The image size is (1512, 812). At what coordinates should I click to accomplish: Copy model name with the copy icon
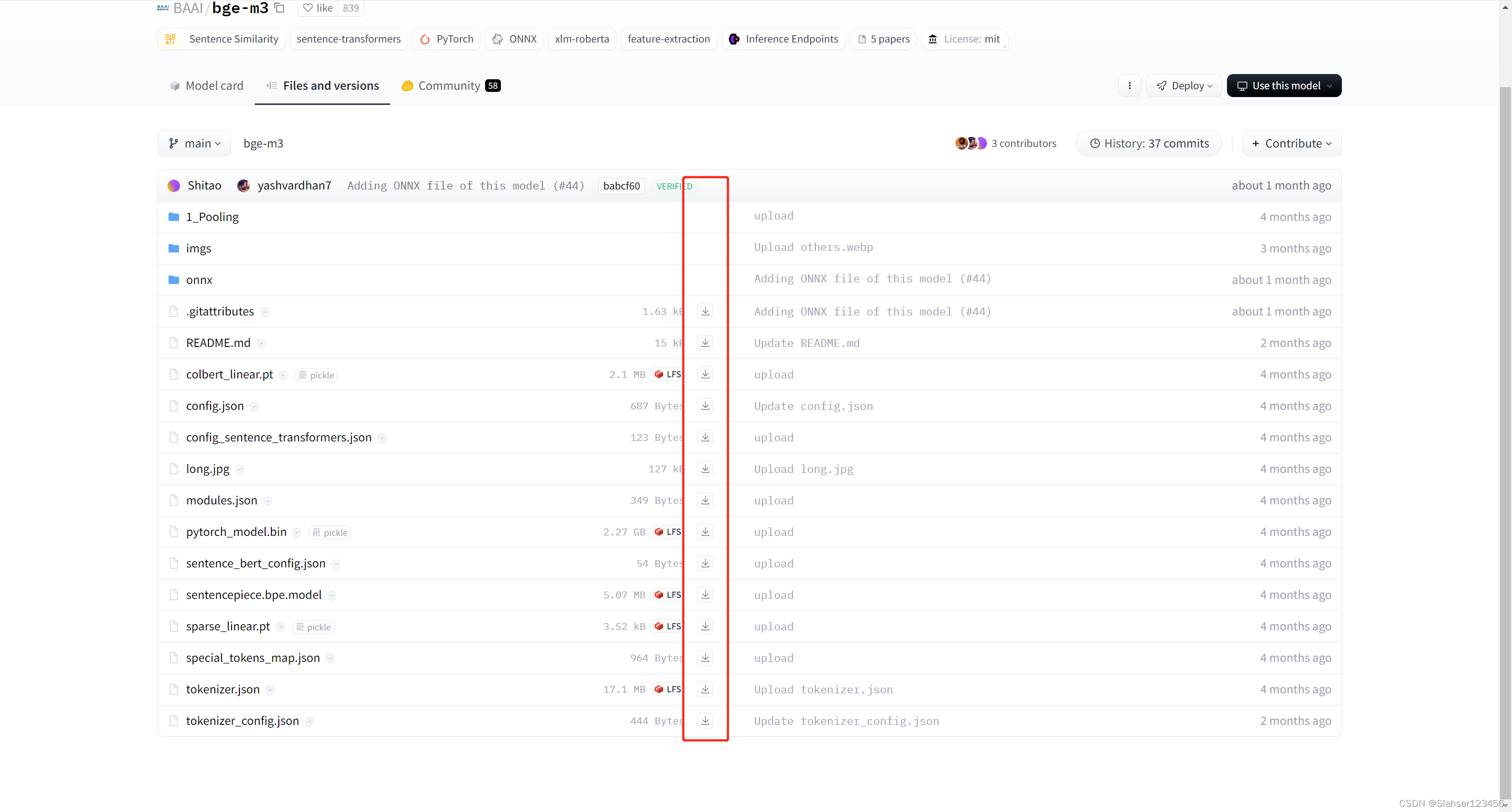[280, 8]
